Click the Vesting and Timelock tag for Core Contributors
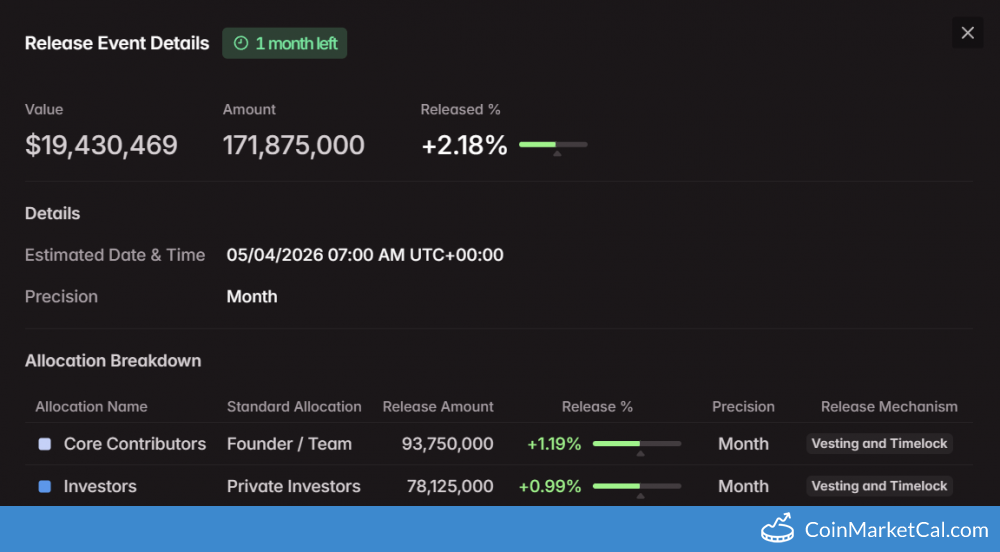 point(879,444)
